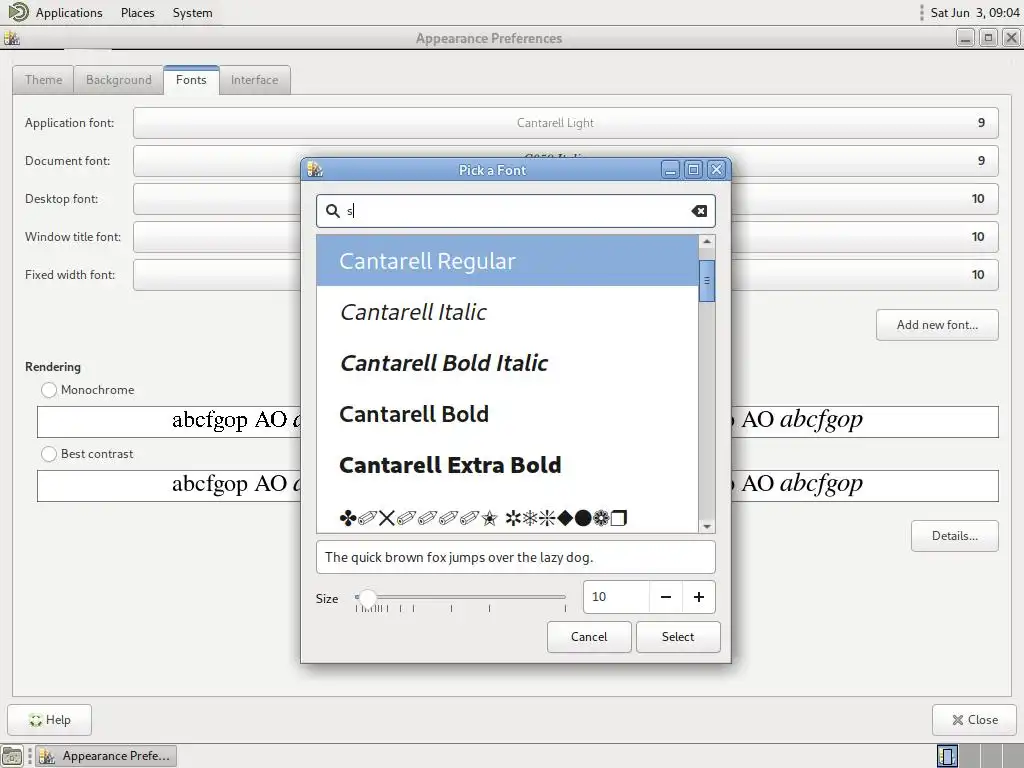Click the magnifier search icon in Pick a Font
1024x768 pixels.
(333, 211)
